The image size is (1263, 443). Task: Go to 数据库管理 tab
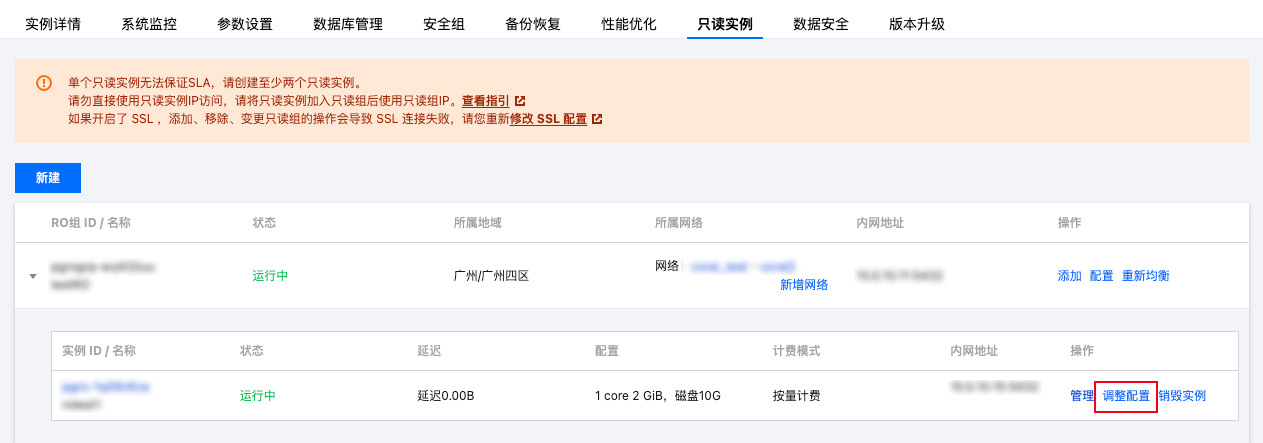click(348, 24)
